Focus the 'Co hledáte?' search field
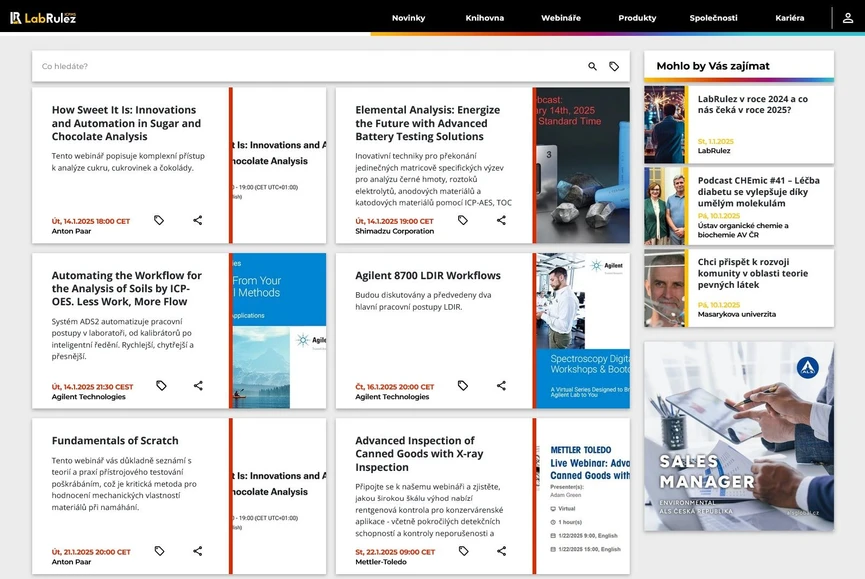Viewport: 865px width, 579px height. [x=309, y=66]
